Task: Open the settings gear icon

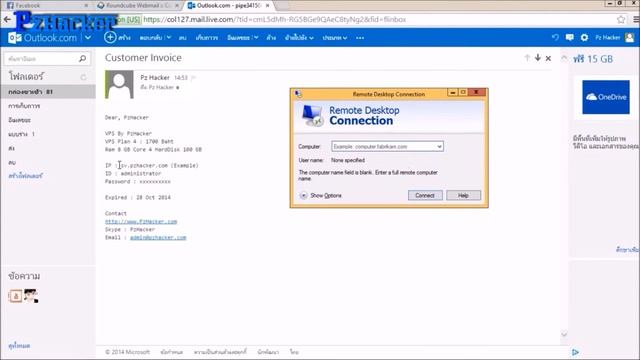Action: point(584,38)
